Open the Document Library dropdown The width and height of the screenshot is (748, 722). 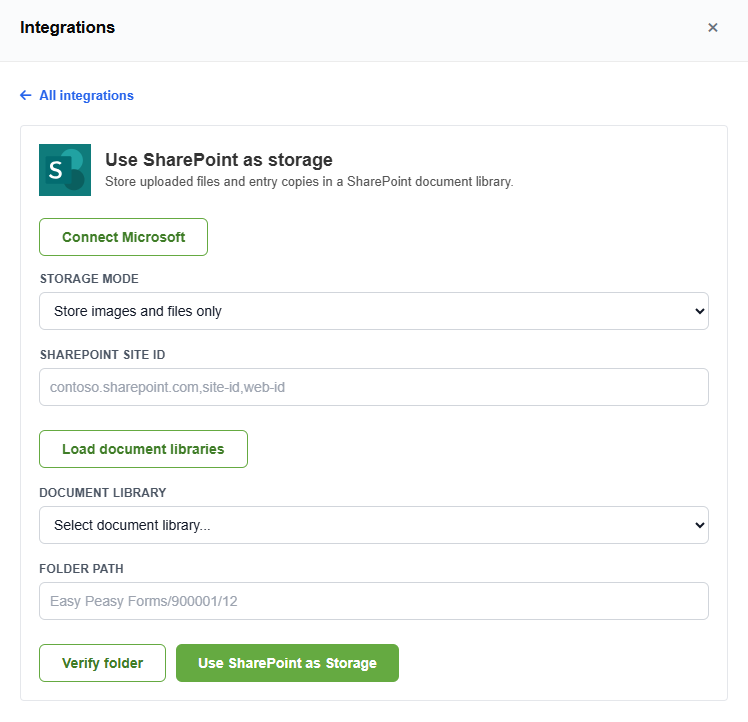click(x=374, y=525)
